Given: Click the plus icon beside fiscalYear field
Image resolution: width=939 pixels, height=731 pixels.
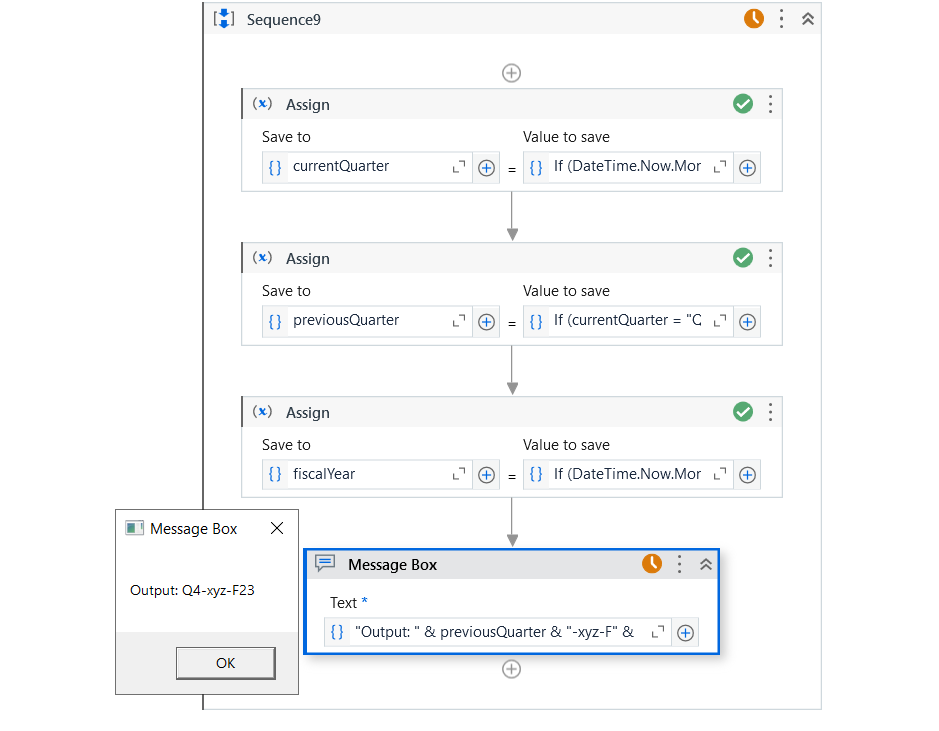Looking at the screenshot, I should tap(486, 476).
